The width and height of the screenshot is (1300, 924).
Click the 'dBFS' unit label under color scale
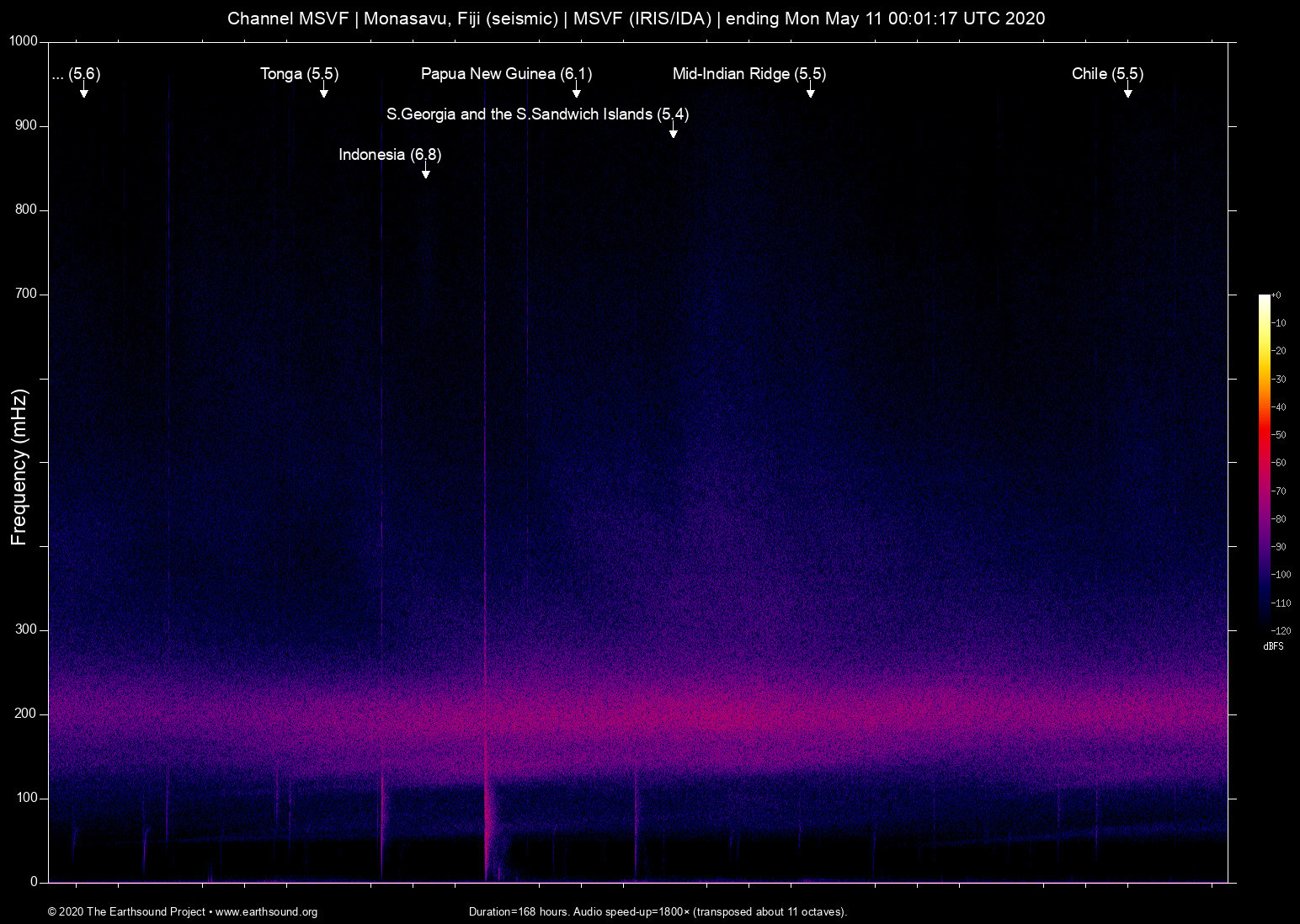1274,646
